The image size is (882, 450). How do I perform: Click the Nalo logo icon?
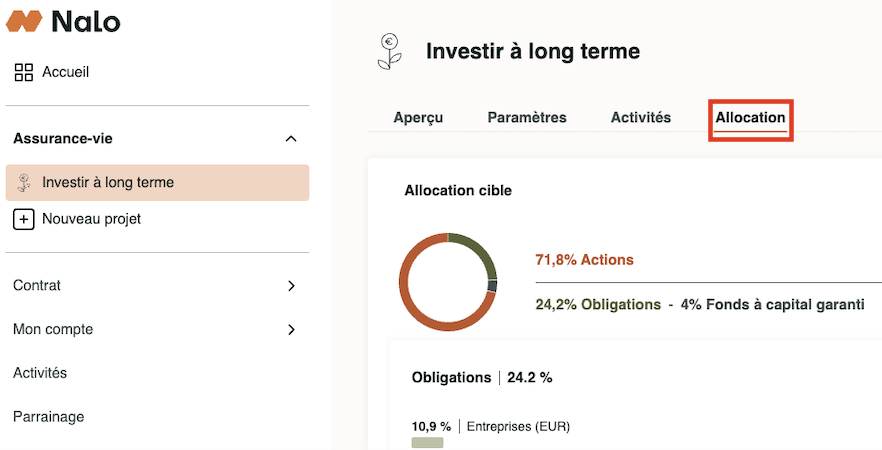pyautogui.click(x=23, y=20)
